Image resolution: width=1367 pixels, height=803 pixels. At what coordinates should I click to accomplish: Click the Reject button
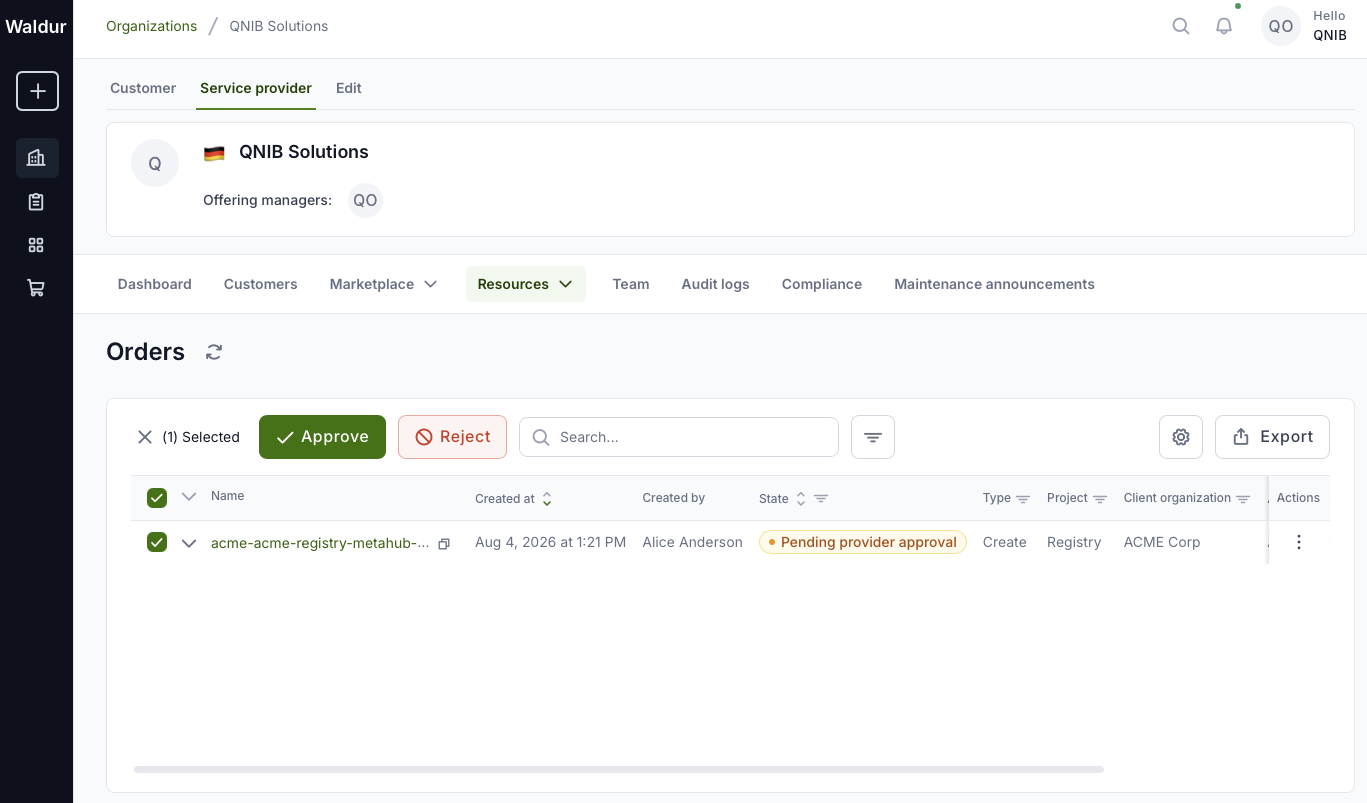(452, 437)
